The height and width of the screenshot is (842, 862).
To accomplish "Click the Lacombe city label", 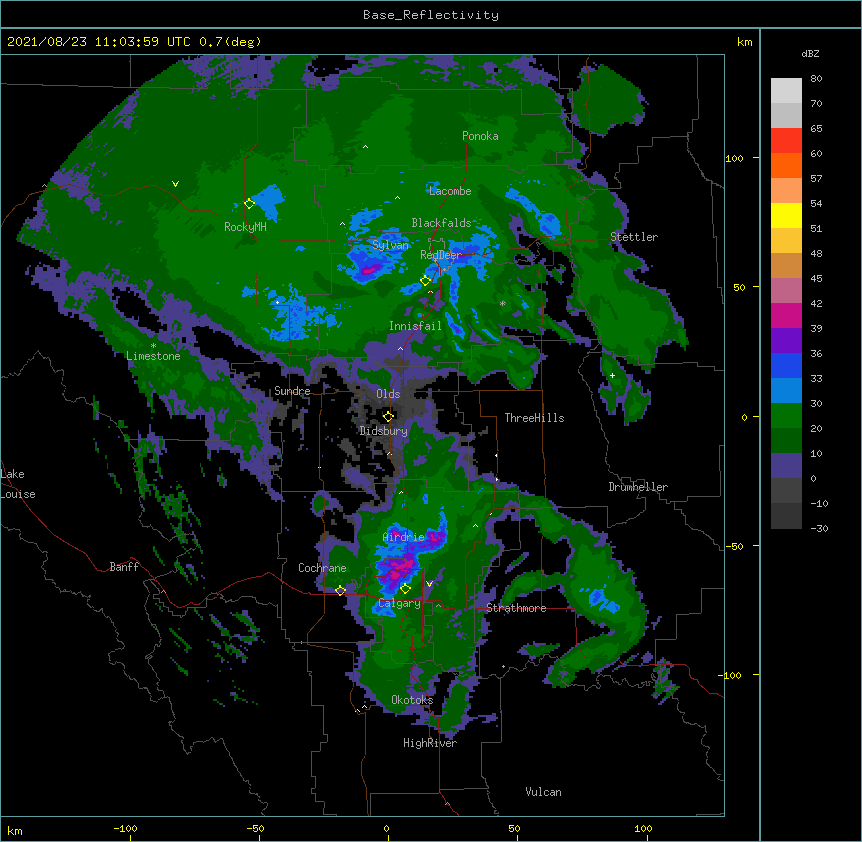I will [x=450, y=191].
